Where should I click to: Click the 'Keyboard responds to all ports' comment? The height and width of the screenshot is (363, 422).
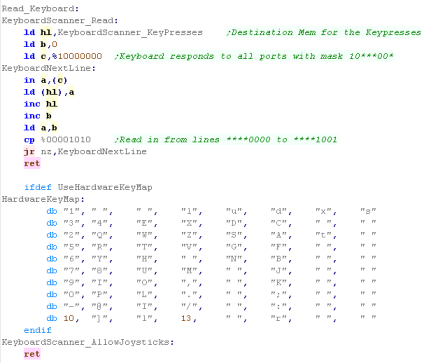[x=254, y=56]
